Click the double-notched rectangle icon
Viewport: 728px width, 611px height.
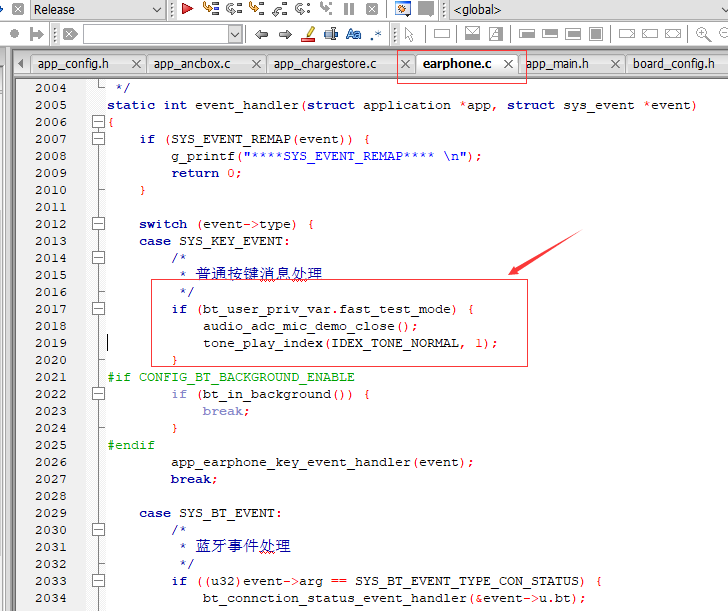tap(673, 33)
